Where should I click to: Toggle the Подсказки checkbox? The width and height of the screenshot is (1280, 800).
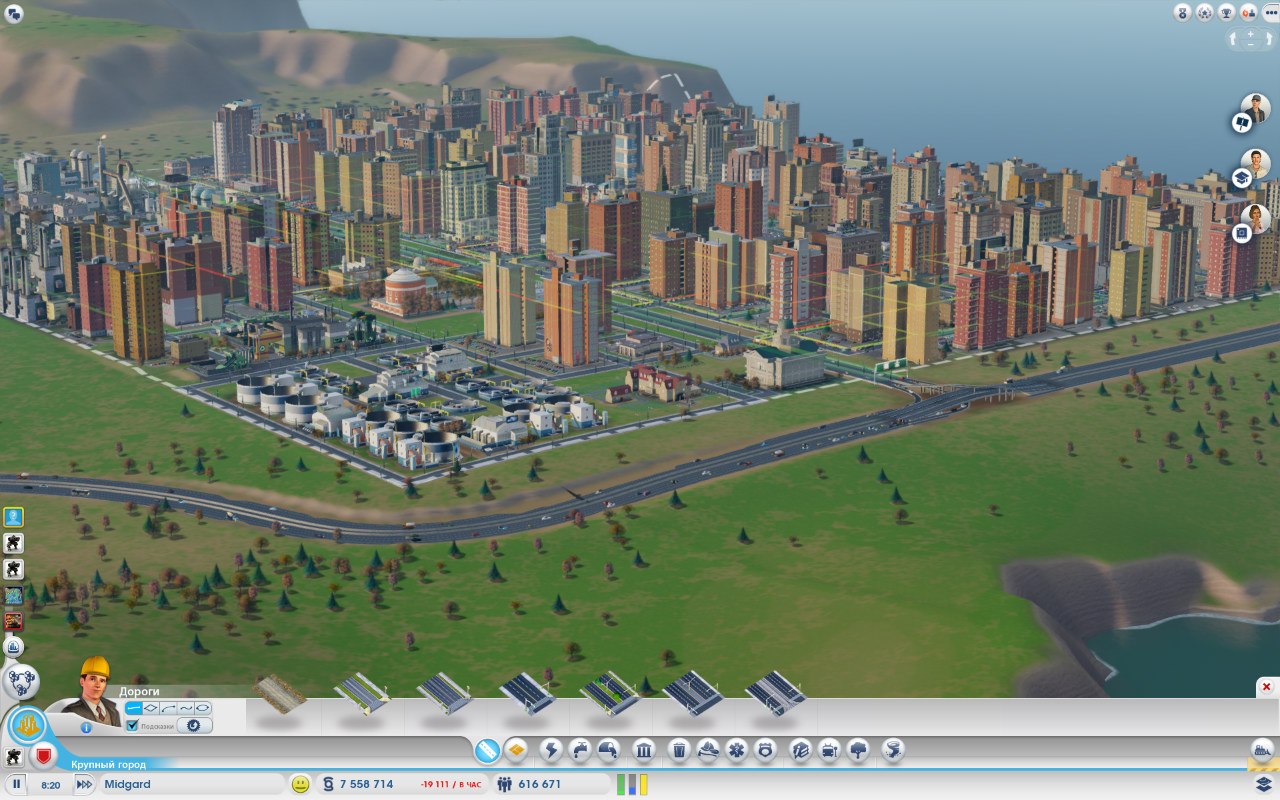coord(132,725)
